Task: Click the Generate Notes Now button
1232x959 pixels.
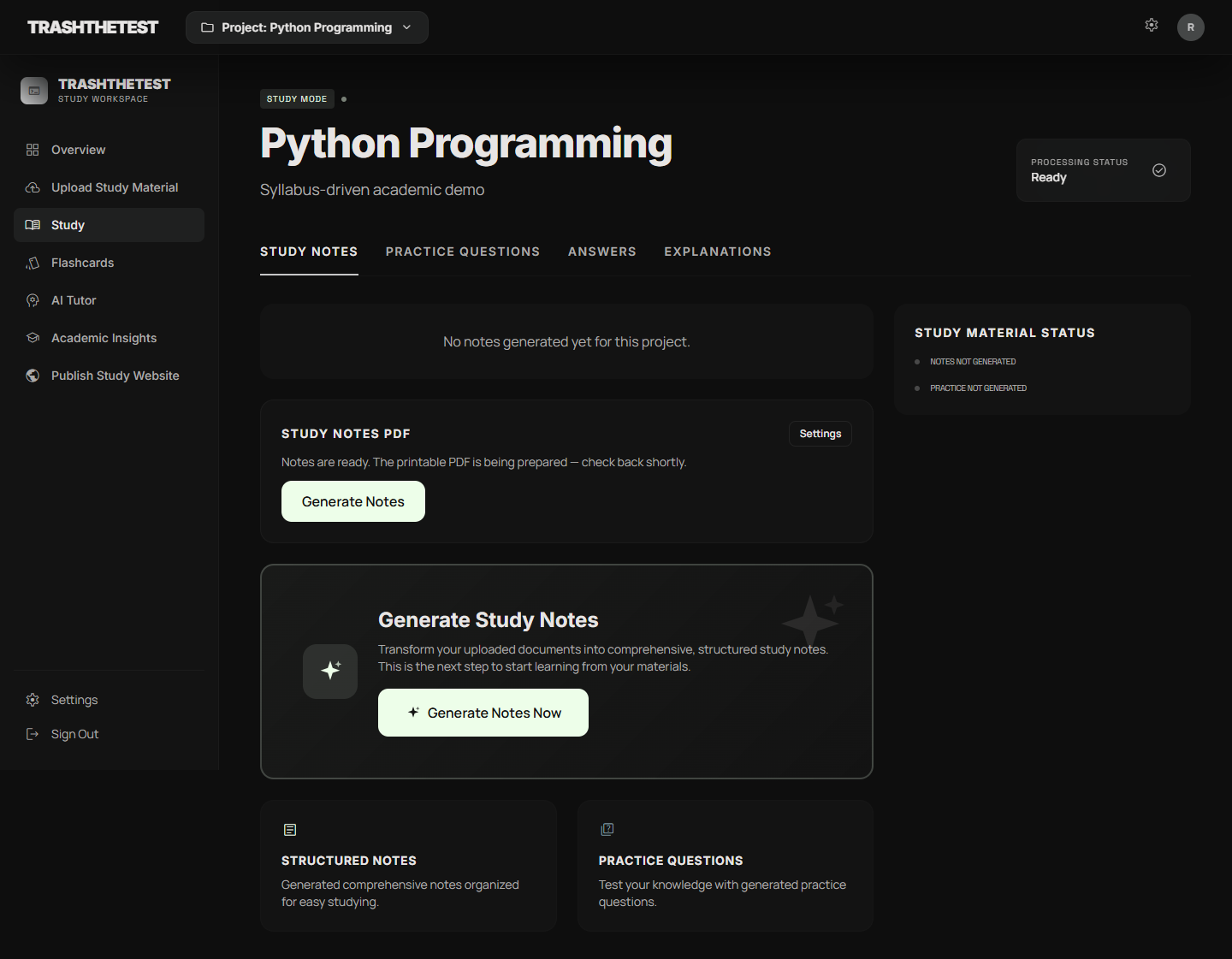Action: click(x=483, y=713)
